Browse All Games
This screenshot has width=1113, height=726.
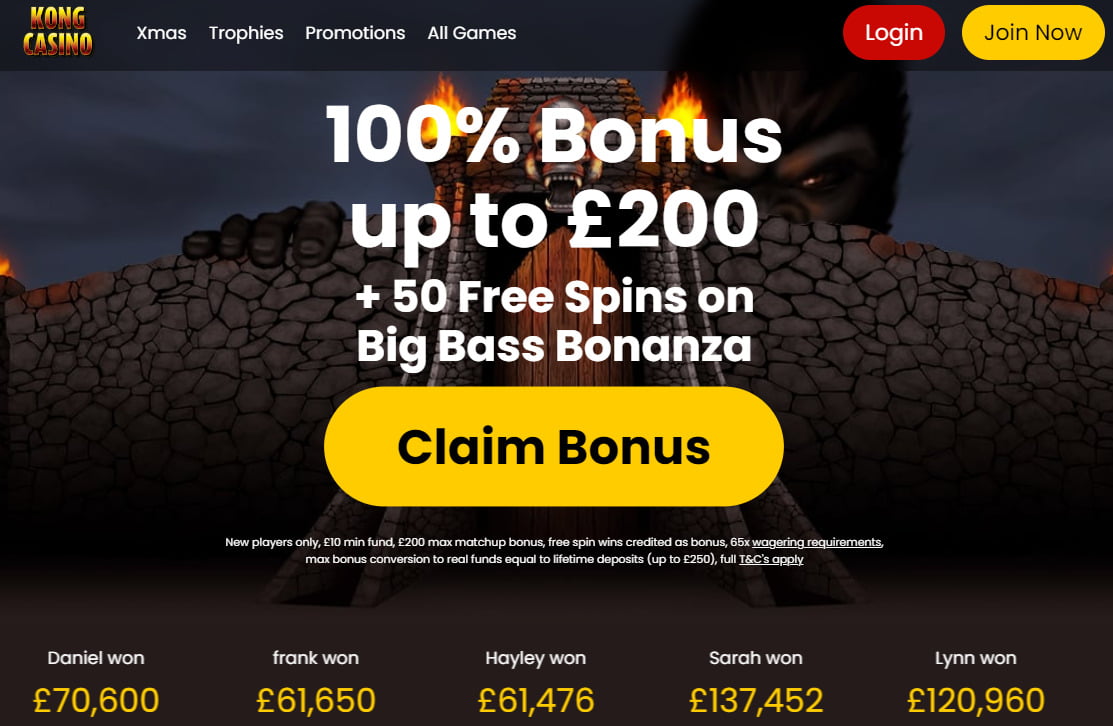471,33
